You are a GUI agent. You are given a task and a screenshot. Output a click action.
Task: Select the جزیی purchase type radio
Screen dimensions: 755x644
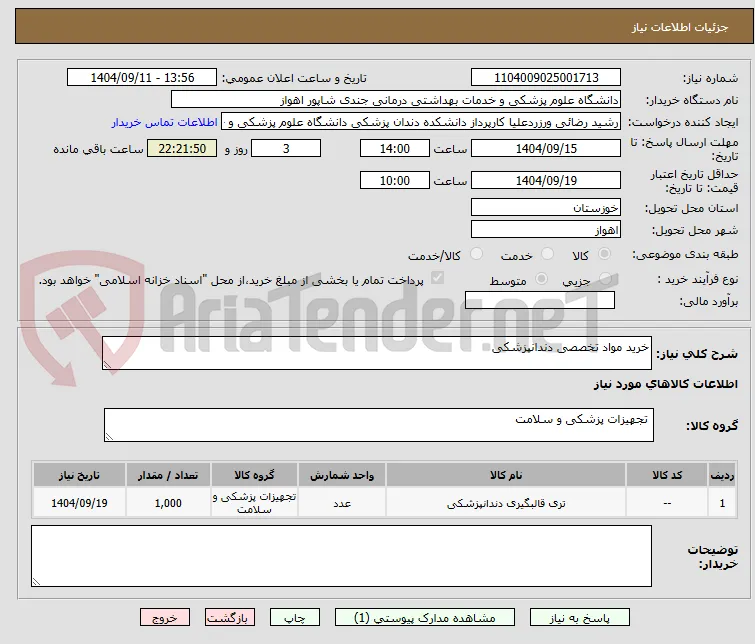point(605,279)
